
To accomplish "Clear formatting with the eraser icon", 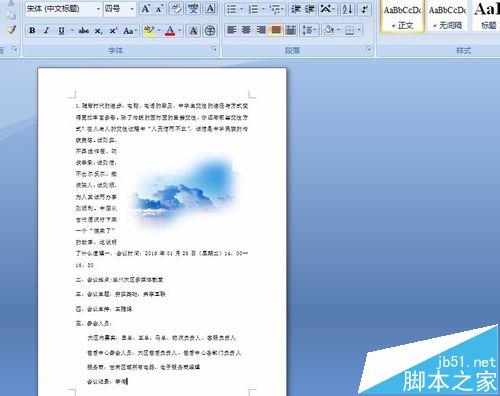I will click(x=176, y=9).
